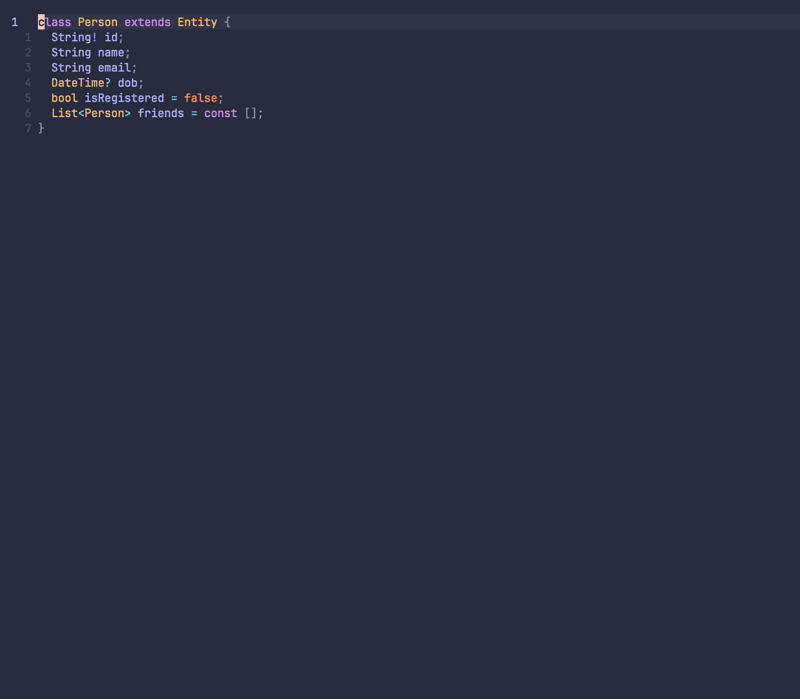
Task: Click the DateTime? type on line 4
Action: 83,82
